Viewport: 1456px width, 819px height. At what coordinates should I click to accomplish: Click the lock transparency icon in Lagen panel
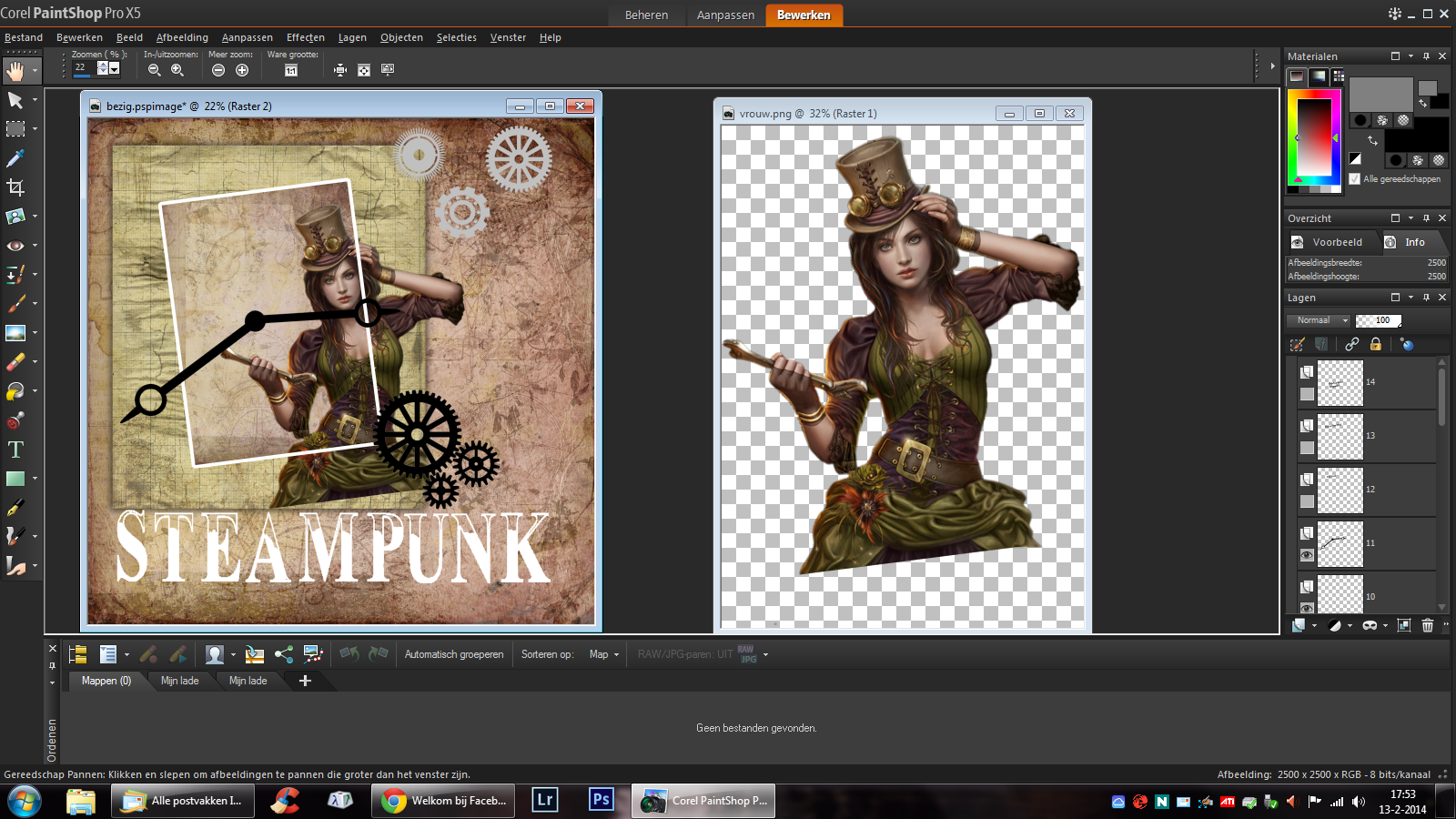click(1376, 344)
